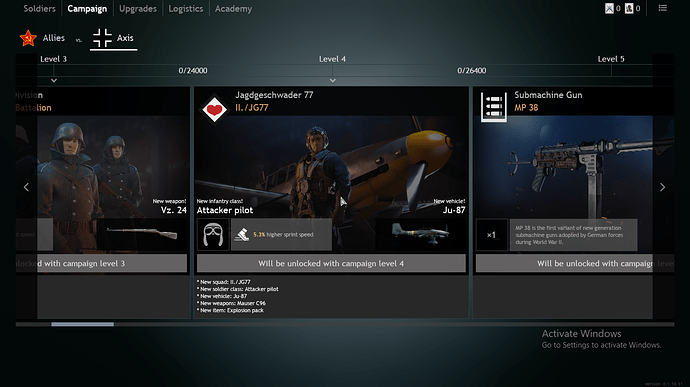Click the MP 38 weapon name
The image size is (690, 387).
click(x=526, y=108)
